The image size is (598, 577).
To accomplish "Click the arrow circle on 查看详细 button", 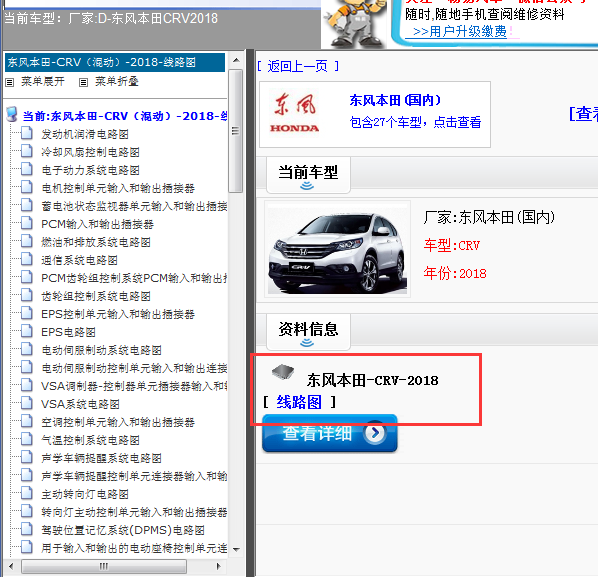I will 375,433.
